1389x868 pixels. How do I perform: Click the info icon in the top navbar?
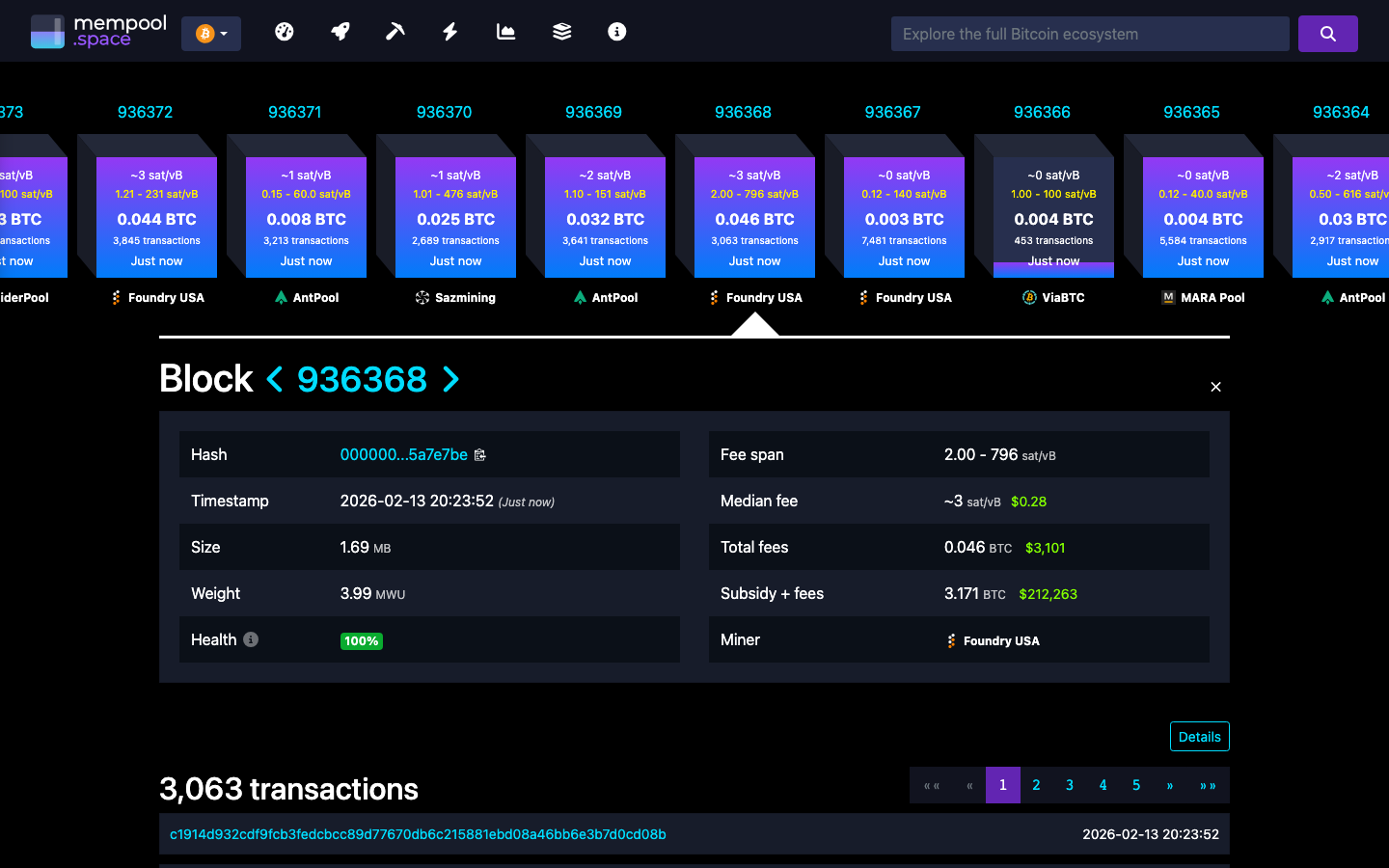(616, 31)
